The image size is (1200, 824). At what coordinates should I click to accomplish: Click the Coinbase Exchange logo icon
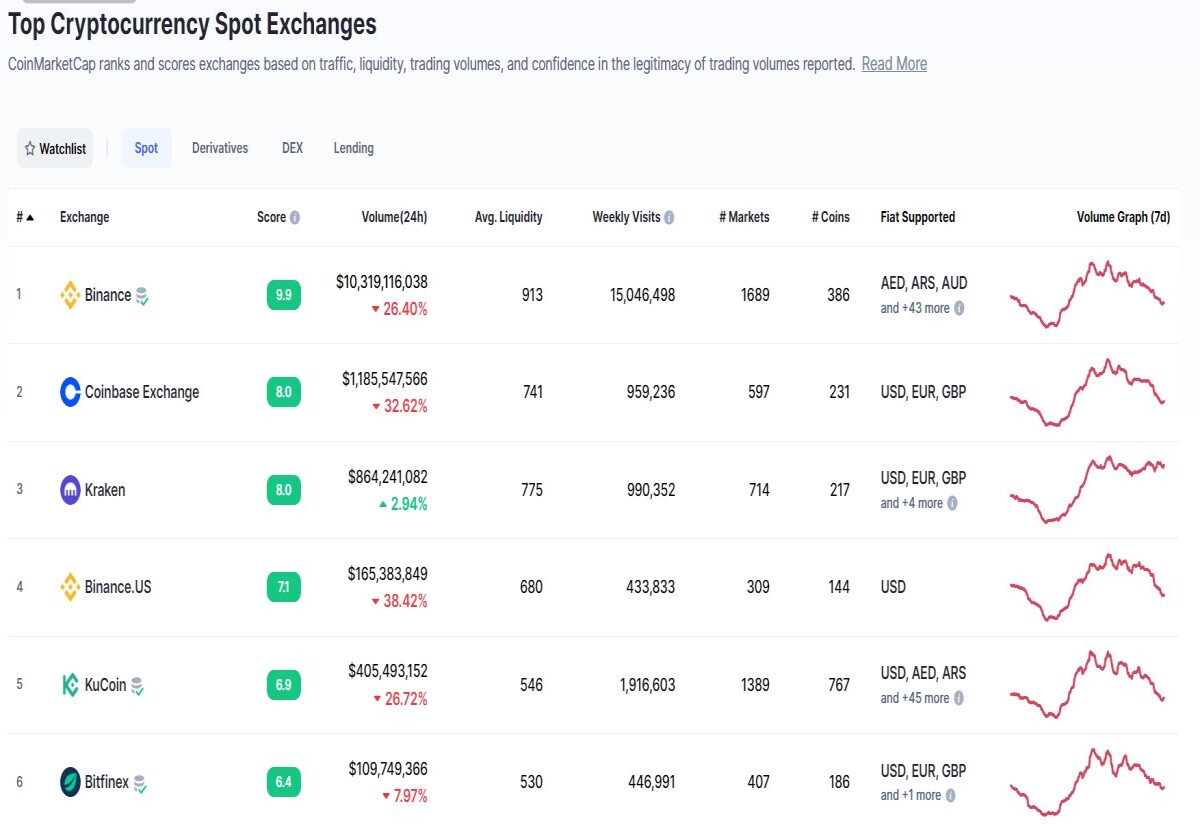[70, 392]
